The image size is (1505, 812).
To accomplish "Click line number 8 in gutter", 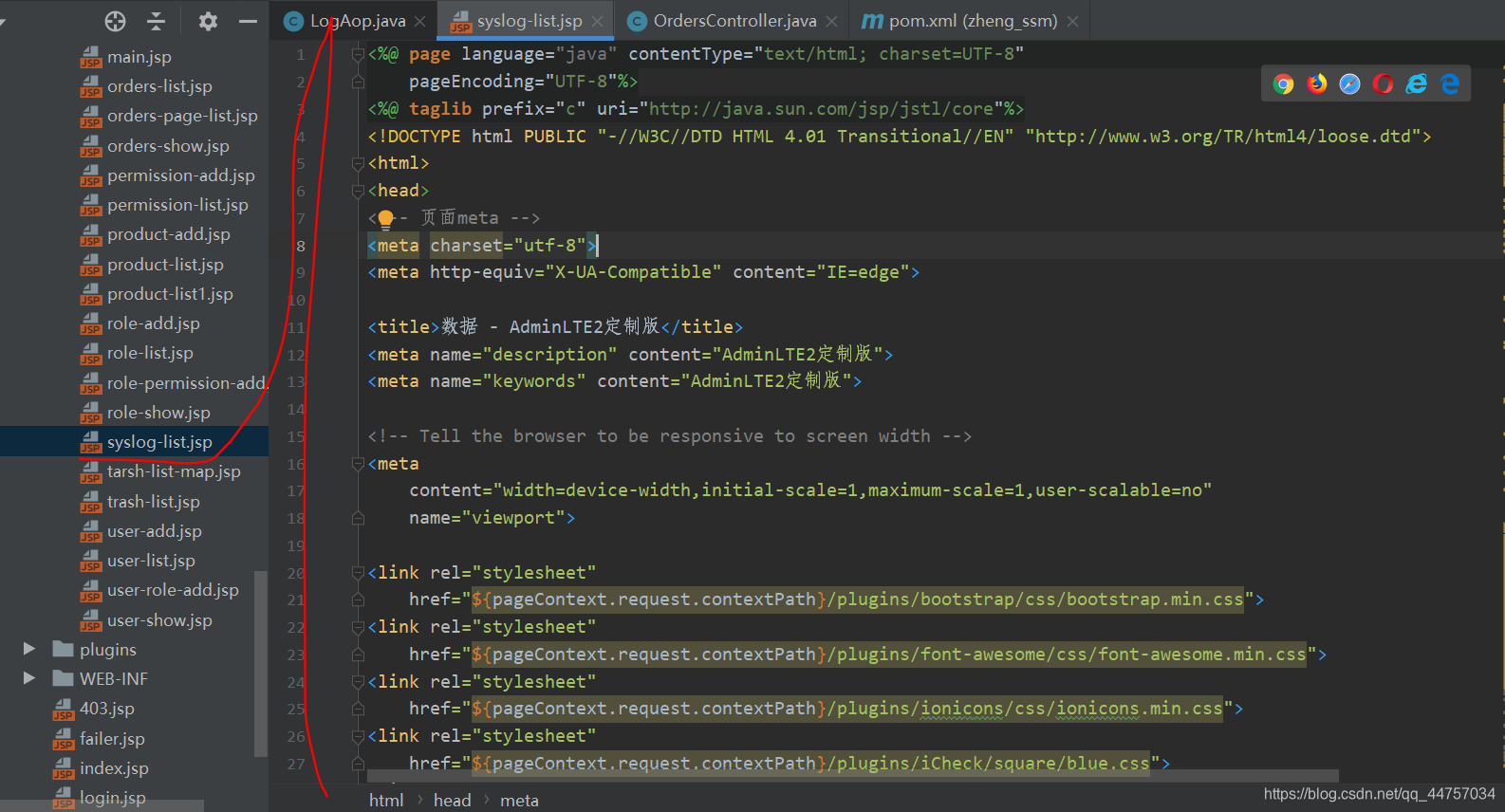I will (301, 246).
